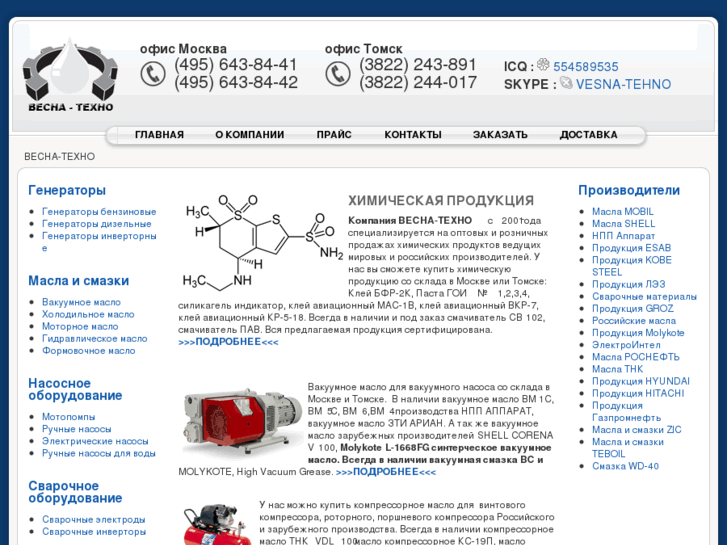The height and width of the screenshot is (545, 727).
Task: Open ЭлектроИнтел link
Action: pos(626,345)
